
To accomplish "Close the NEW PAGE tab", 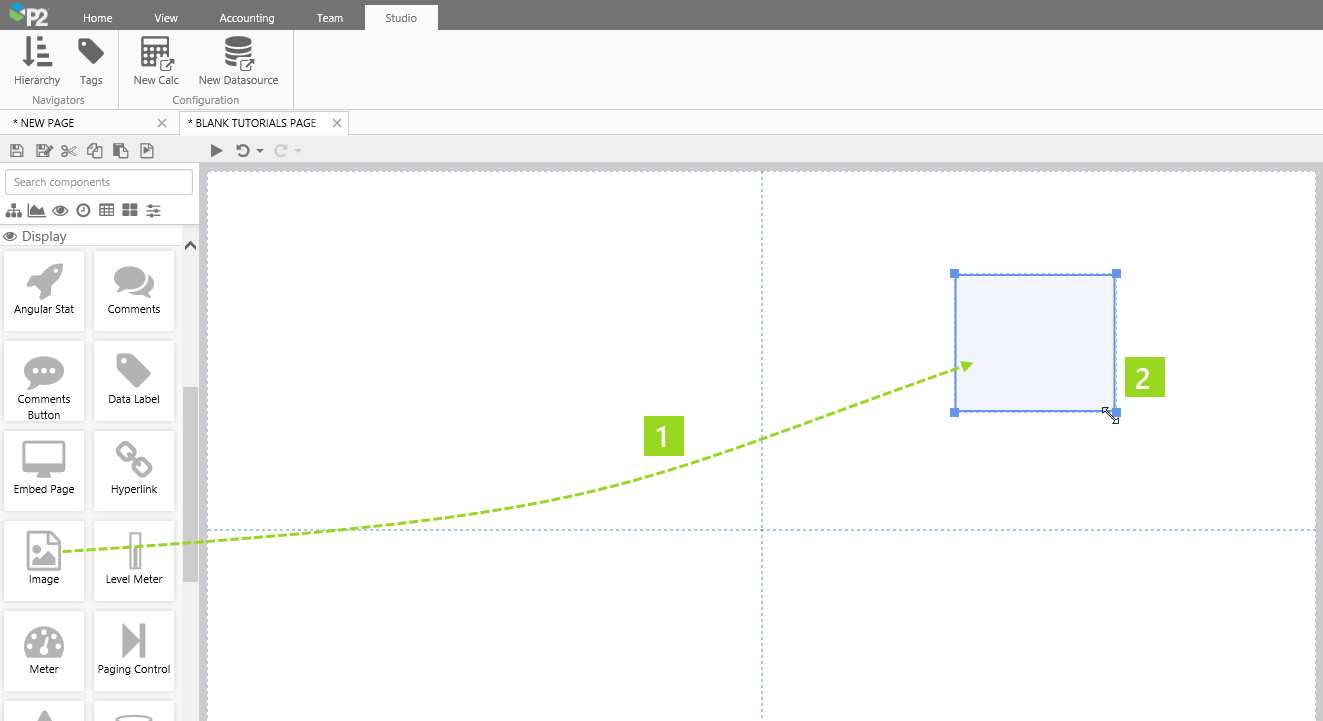I will tap(162, 123).
